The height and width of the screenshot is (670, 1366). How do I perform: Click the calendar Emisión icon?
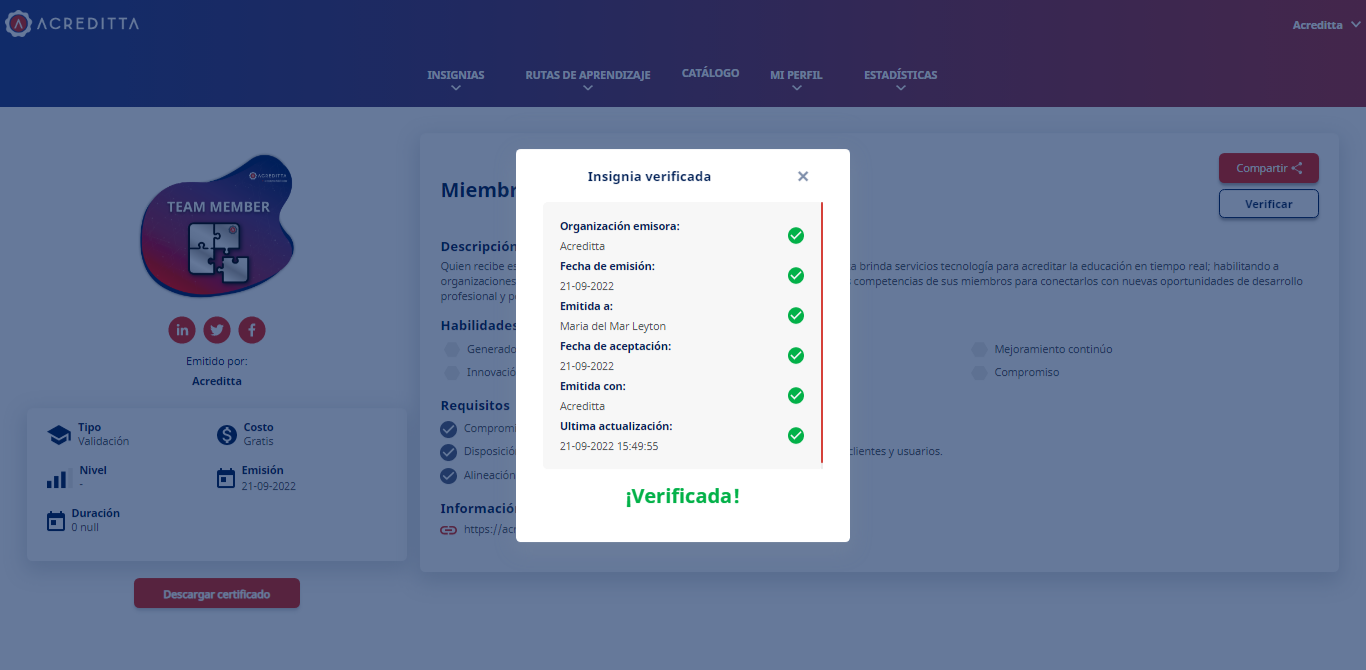(x=226, y=478)
